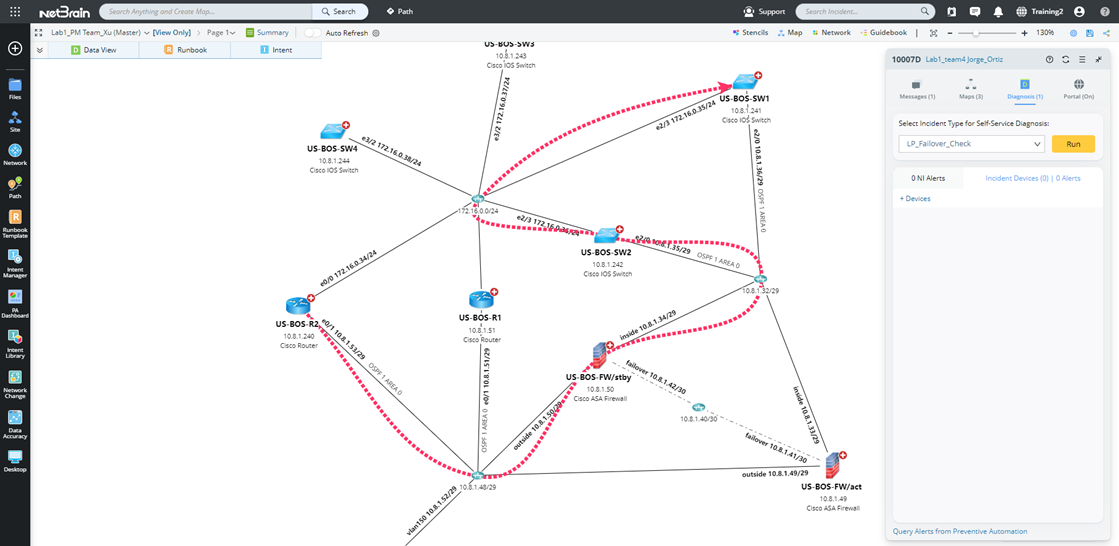
Task: Open the app launcher grid menu
Action: tap(15, 11)
